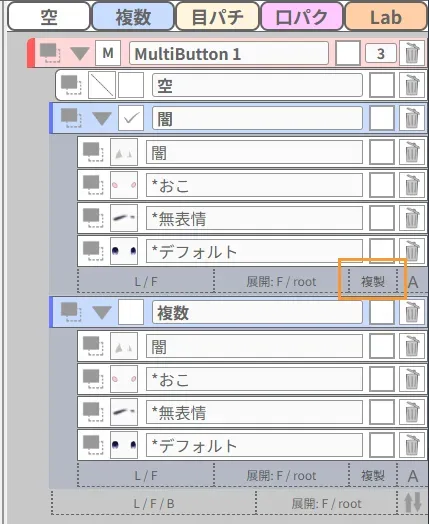Click the *デフォルト eyes thumbnail in 複数 group
The height and width of the screenshot is (524, 429).
coord(124,445)
